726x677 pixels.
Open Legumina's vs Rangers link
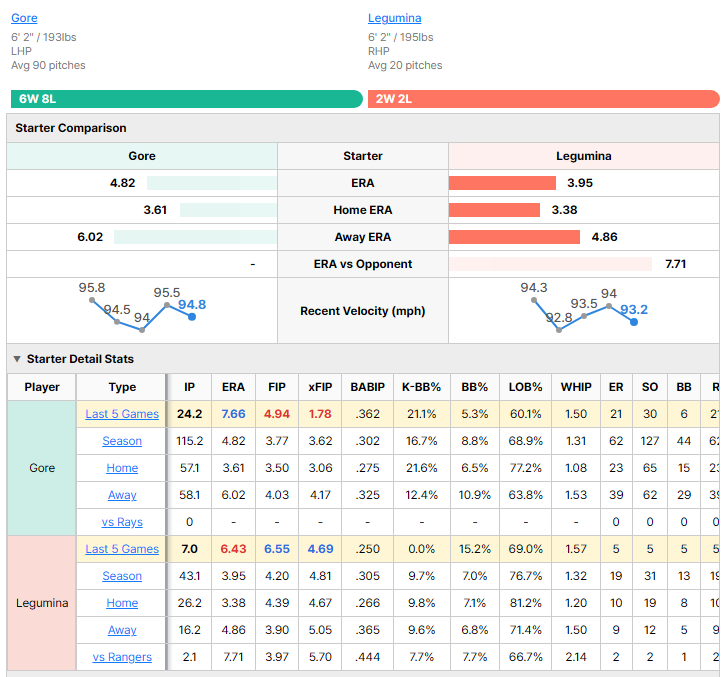tap(122, 657)
